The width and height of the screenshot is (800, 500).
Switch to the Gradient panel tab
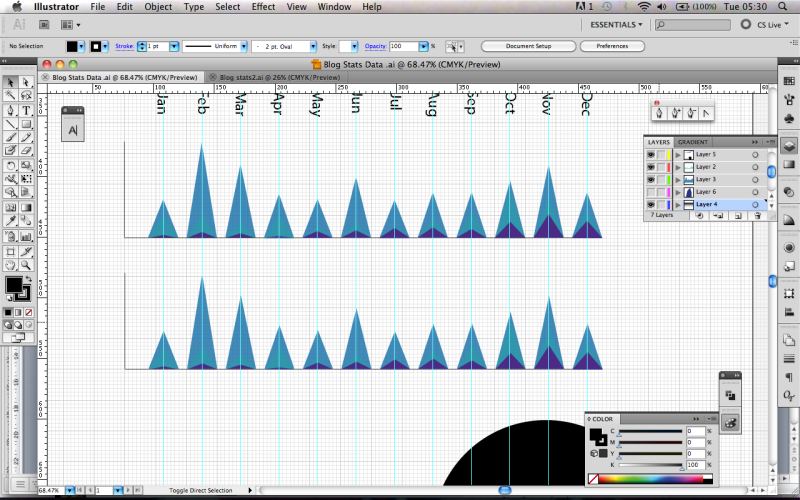tap(692, 142)
